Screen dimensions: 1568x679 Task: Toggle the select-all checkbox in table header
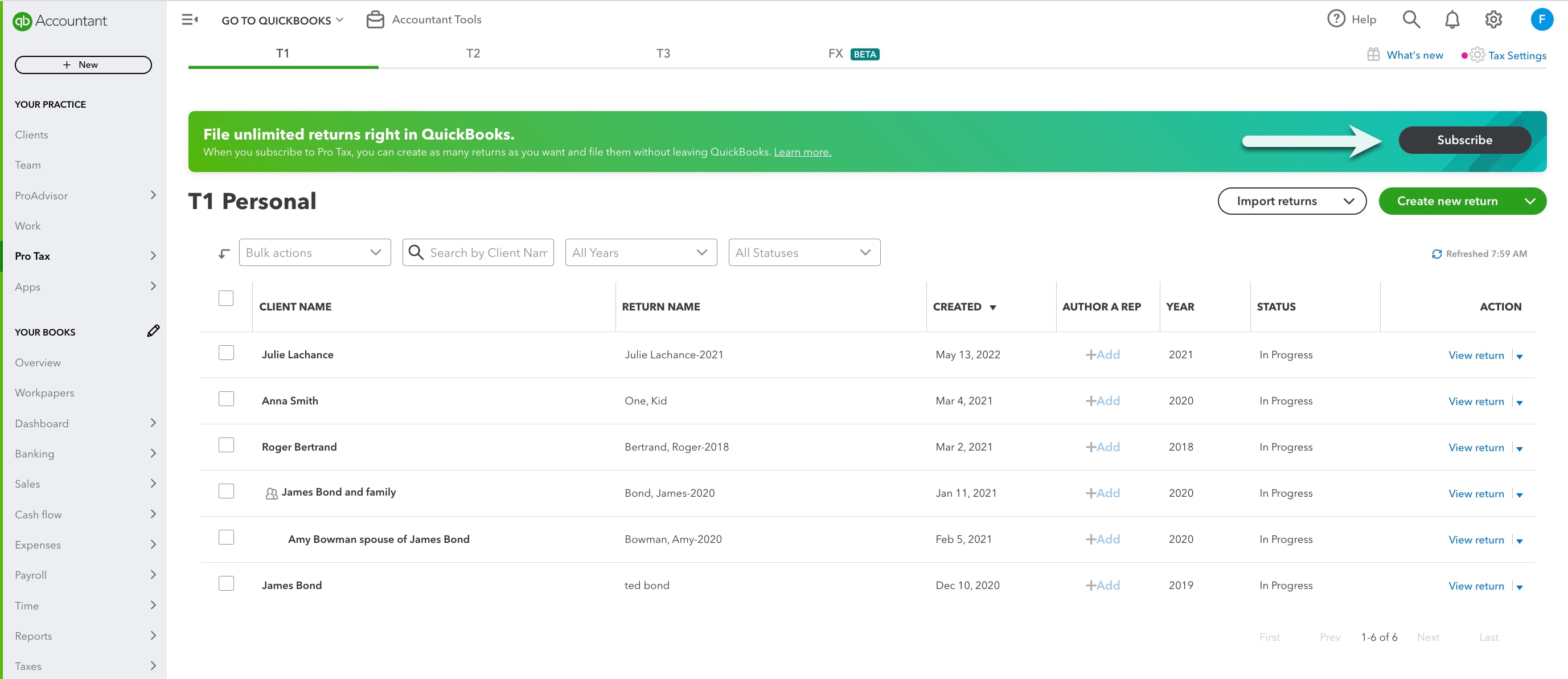pos(226,298)
